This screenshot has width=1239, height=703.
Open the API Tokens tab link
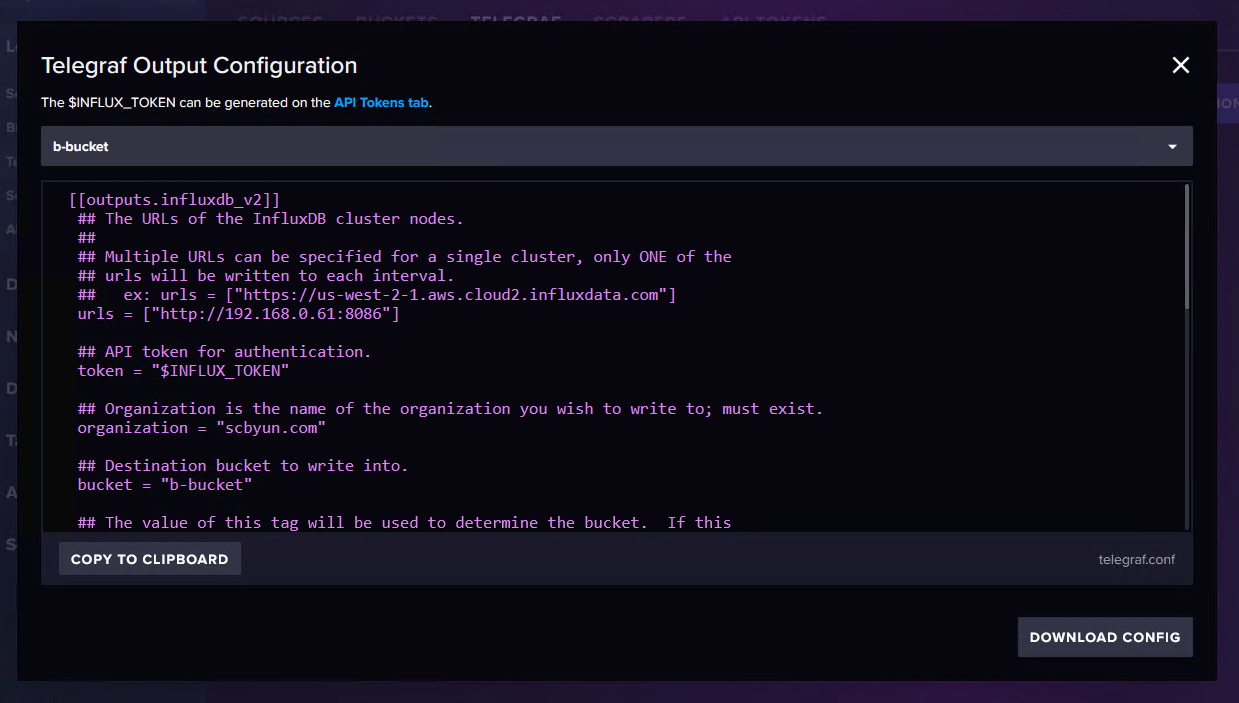pyautogui.click(x=382, y=102)
